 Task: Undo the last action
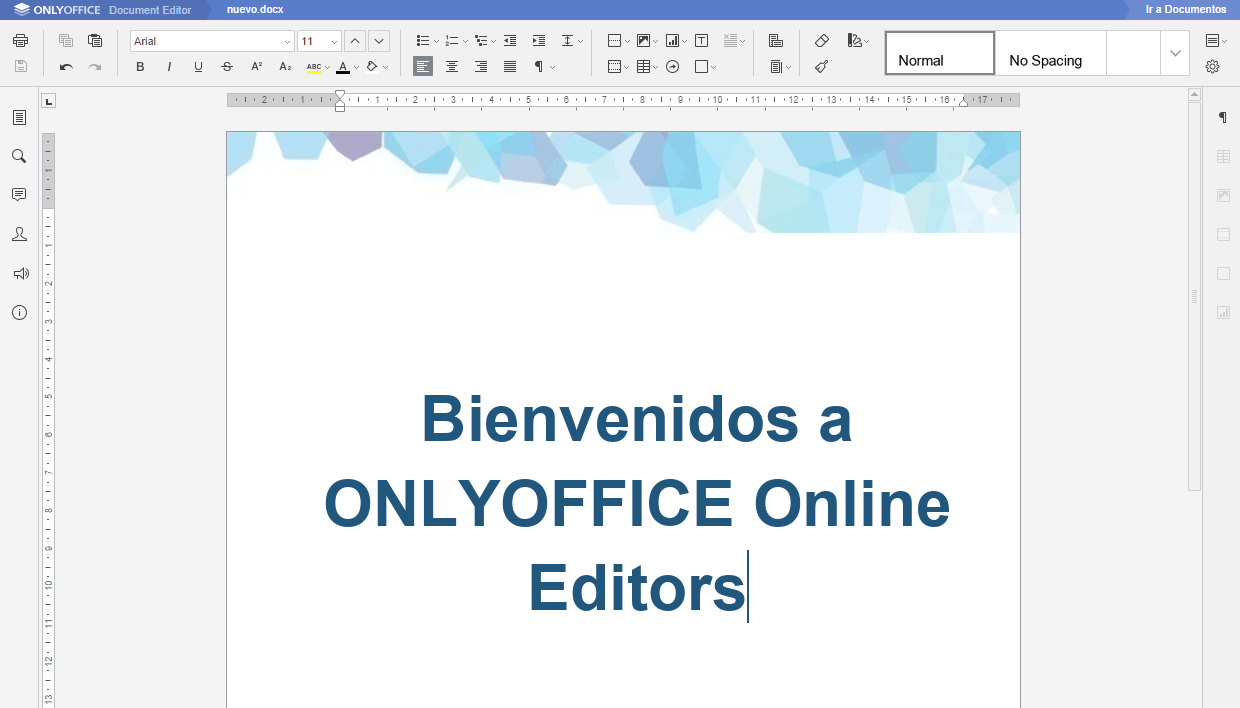66,67
